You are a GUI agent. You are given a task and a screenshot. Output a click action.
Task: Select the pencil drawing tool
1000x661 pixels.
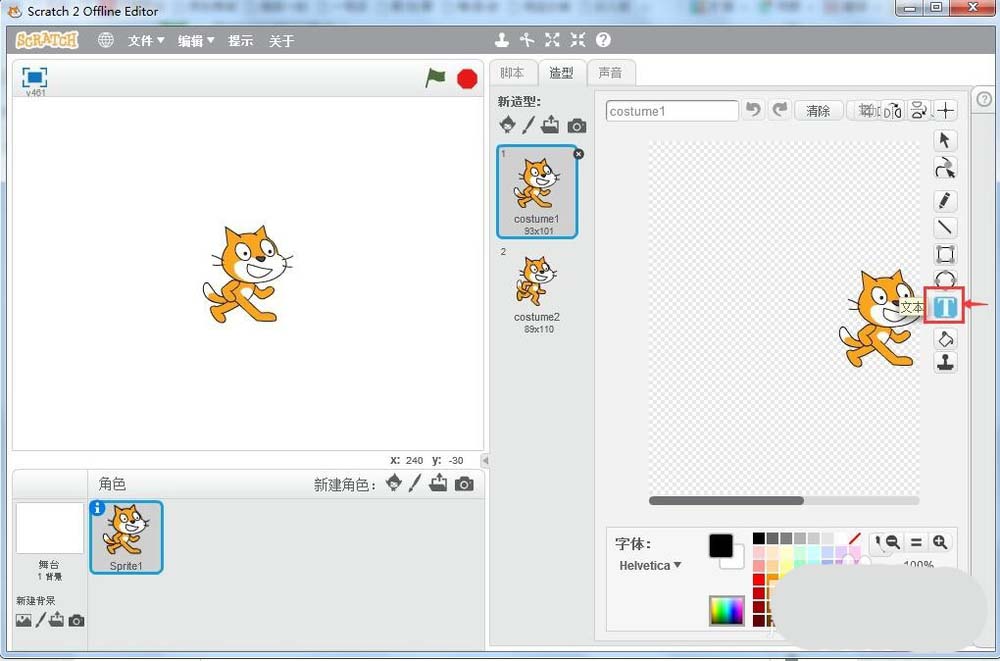[x=945, y=201]
